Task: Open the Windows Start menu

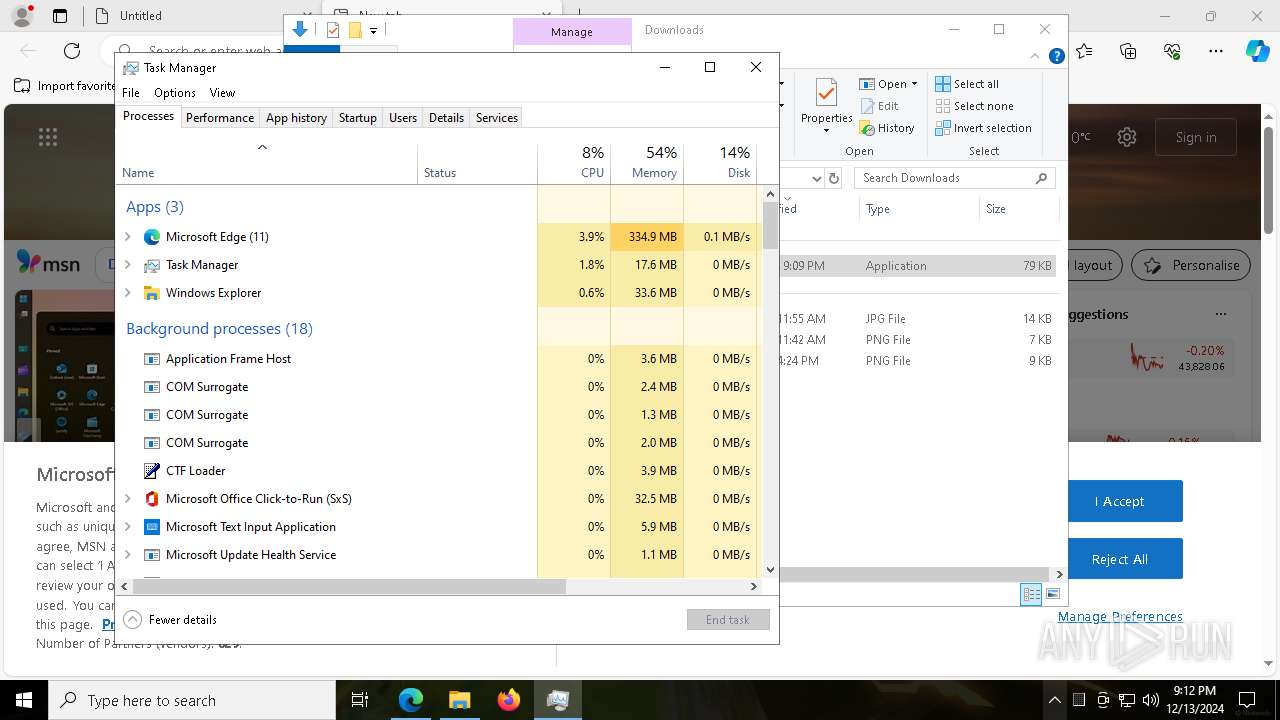Action: coord(24,700)
